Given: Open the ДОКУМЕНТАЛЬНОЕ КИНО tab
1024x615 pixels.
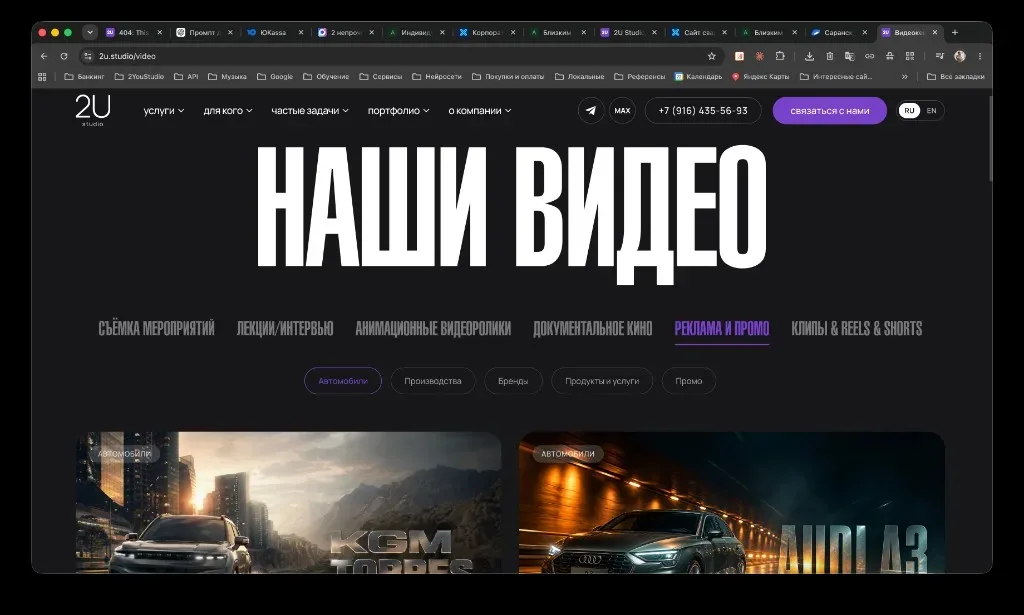Looking at the screenshot, I should [592, 328].
